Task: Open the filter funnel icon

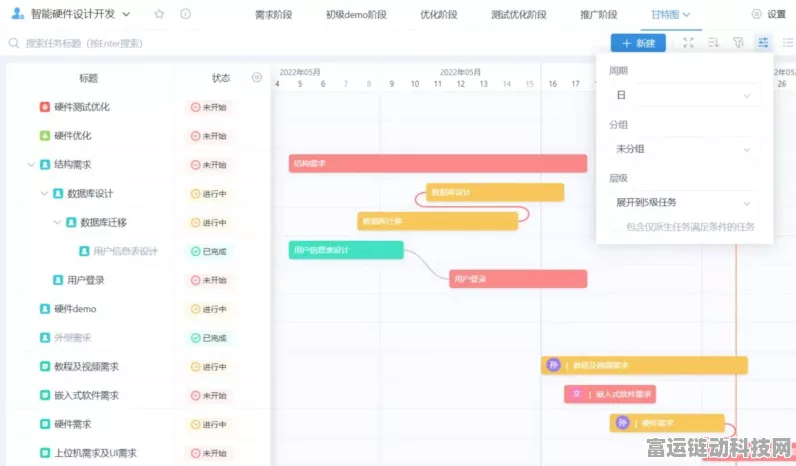Action: [738, 43]
